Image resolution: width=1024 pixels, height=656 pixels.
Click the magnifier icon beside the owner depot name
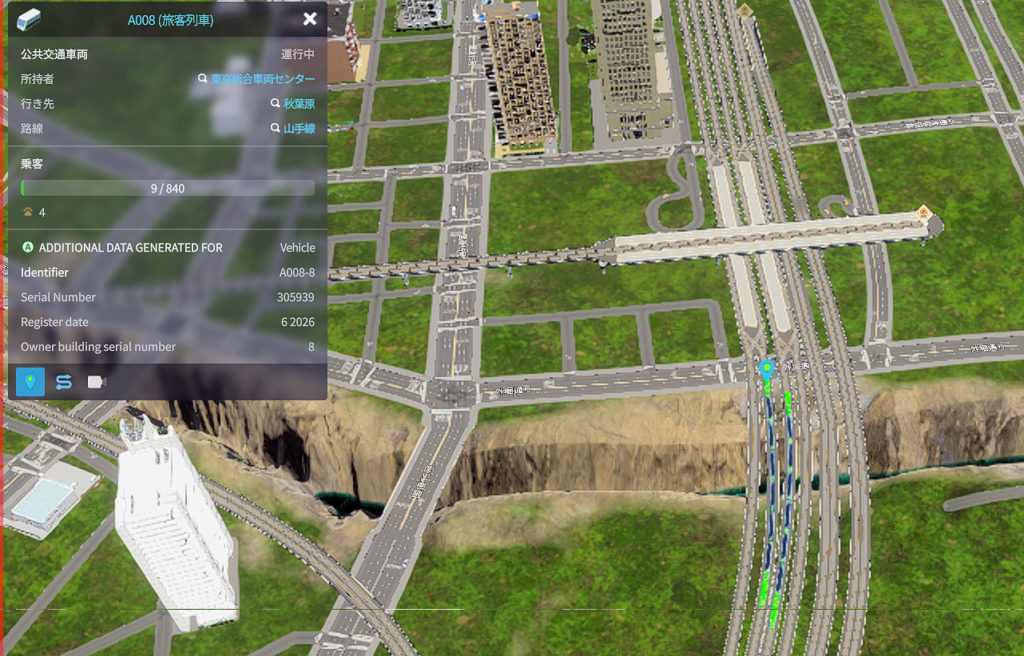[203, 79]
